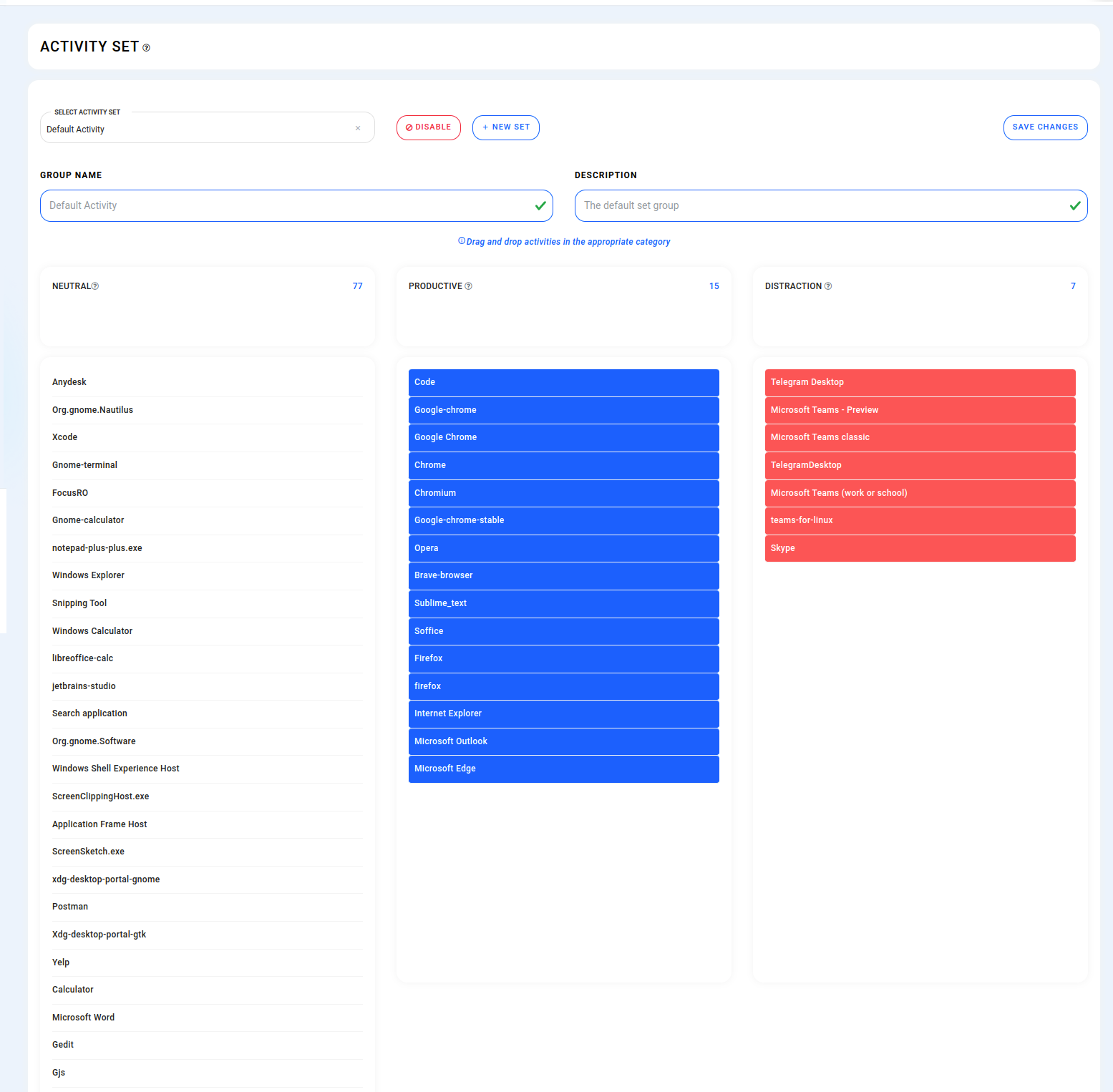1113x1092 pixels.
Task: Select Microsoft Word activity
Action: [x=208, y=1018]
